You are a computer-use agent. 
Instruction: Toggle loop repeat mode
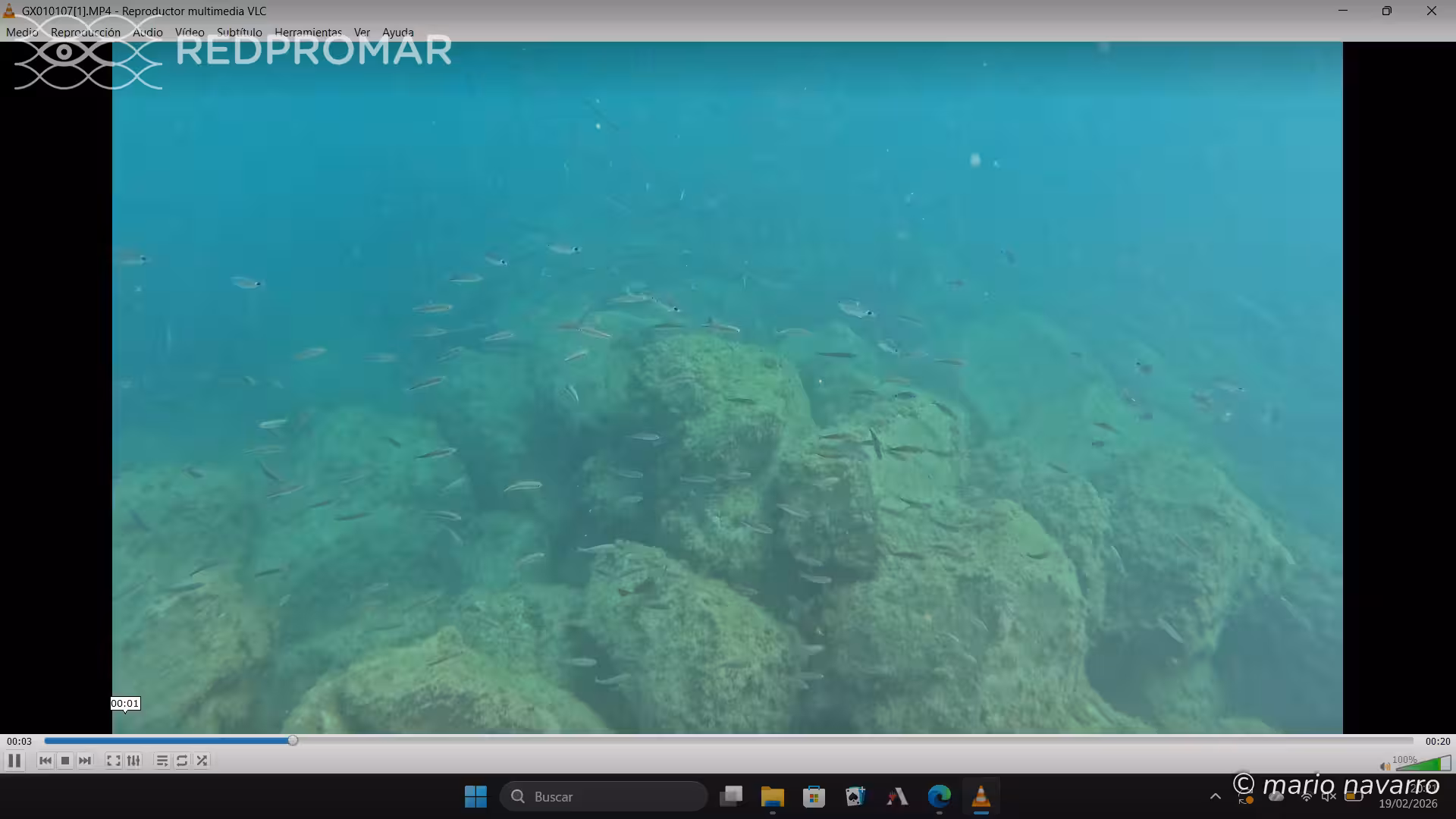coord(182,761)
